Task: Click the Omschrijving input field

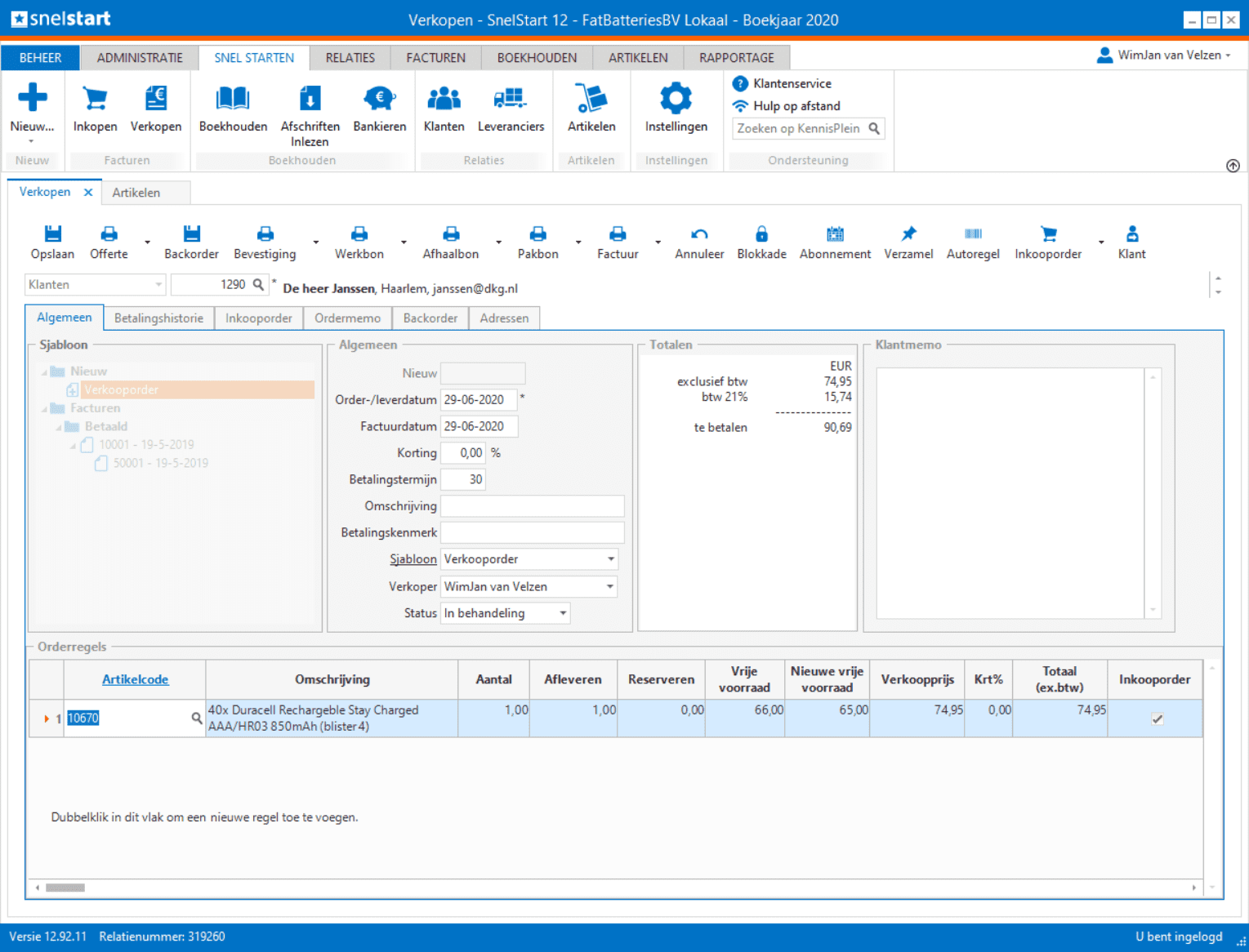Action: click(x=533, y=506)
